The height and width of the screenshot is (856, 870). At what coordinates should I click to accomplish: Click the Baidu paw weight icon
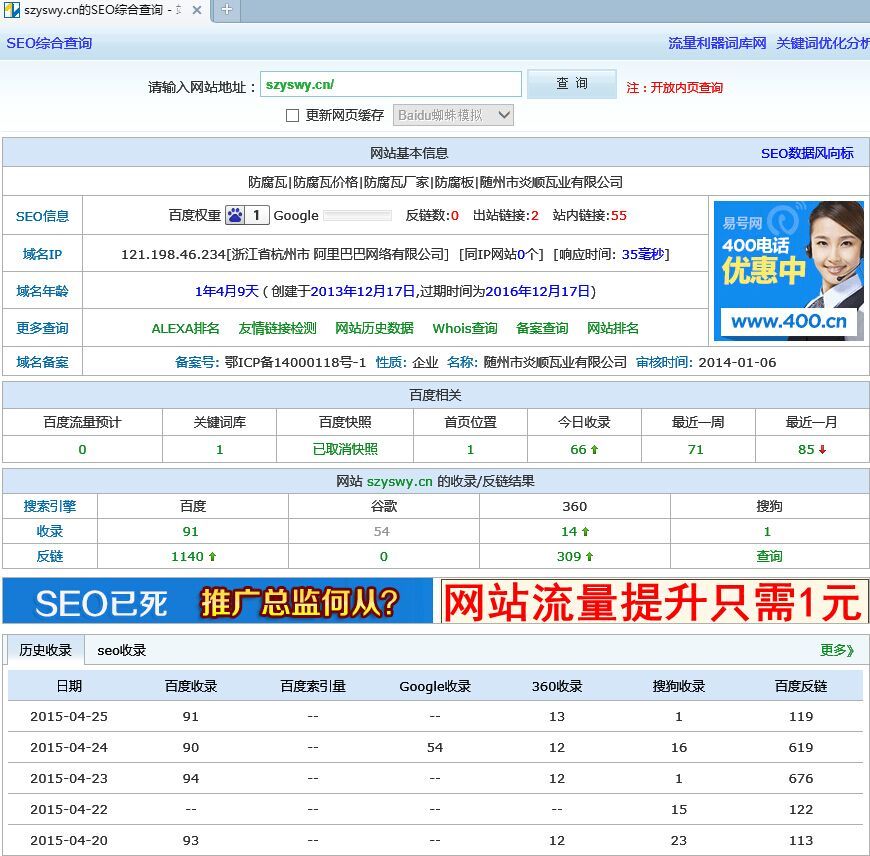point(235,215)
